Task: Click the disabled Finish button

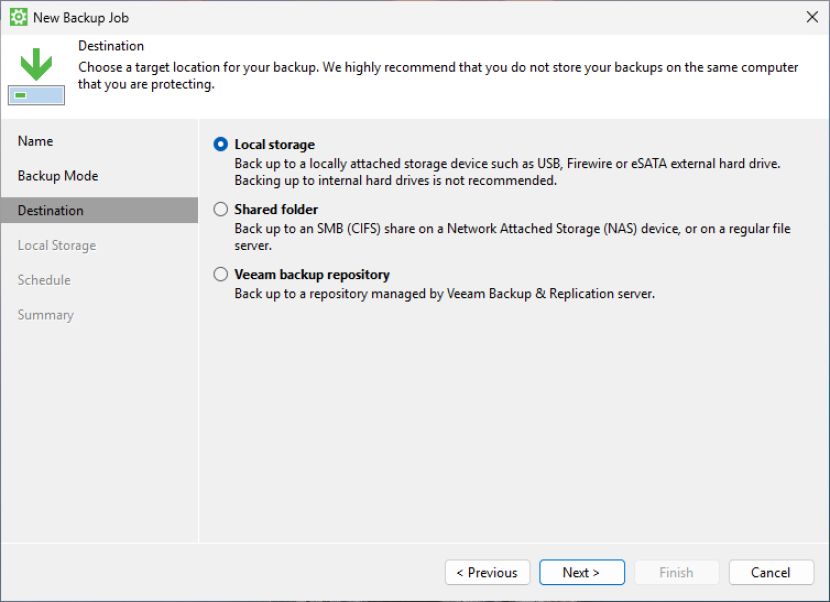Action: click(676, 572)
